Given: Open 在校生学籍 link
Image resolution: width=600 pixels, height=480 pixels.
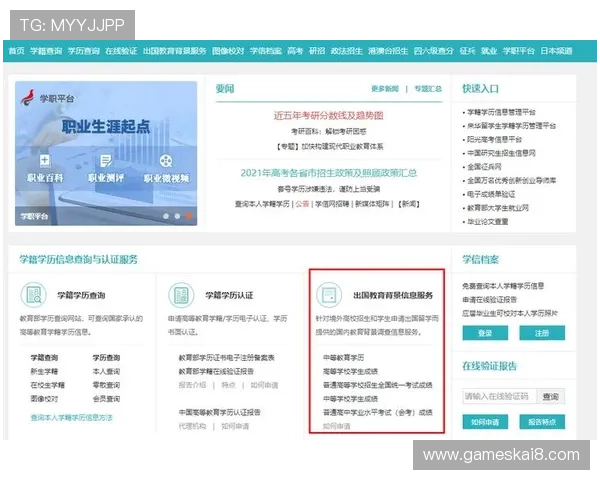Looking at the screenshot, I should pos(48,385).
